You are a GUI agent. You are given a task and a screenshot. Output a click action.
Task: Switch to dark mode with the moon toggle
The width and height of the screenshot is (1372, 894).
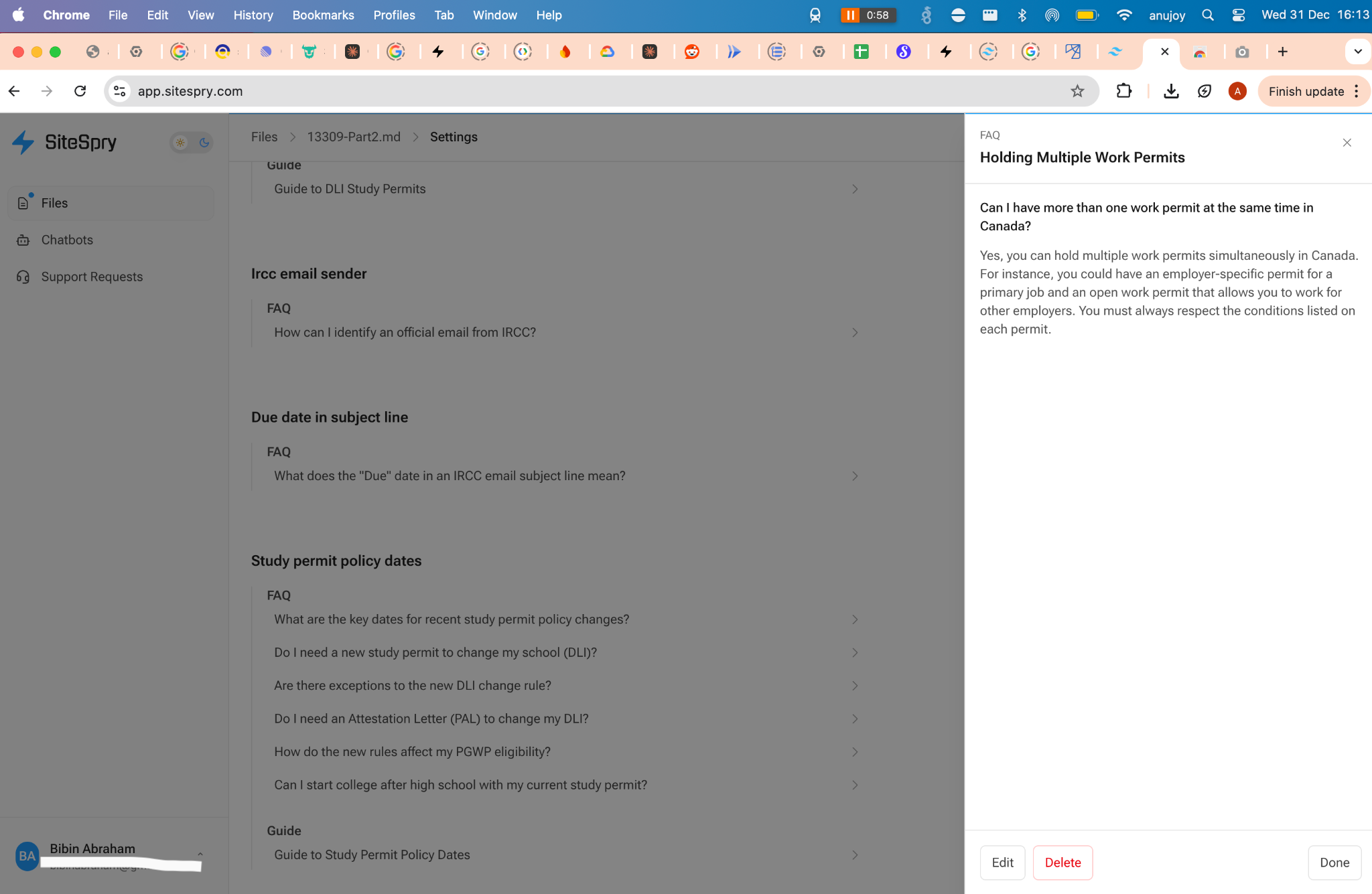pyautogui.click(x=204, y=143)
